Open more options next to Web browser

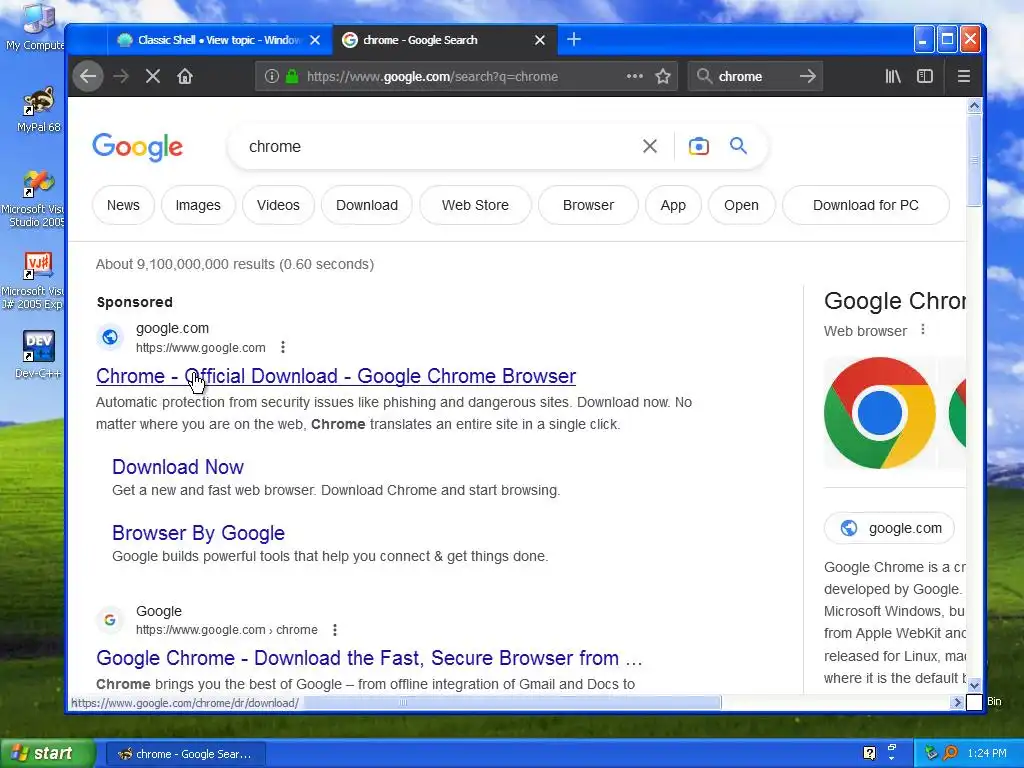click(x=923, y=329)
